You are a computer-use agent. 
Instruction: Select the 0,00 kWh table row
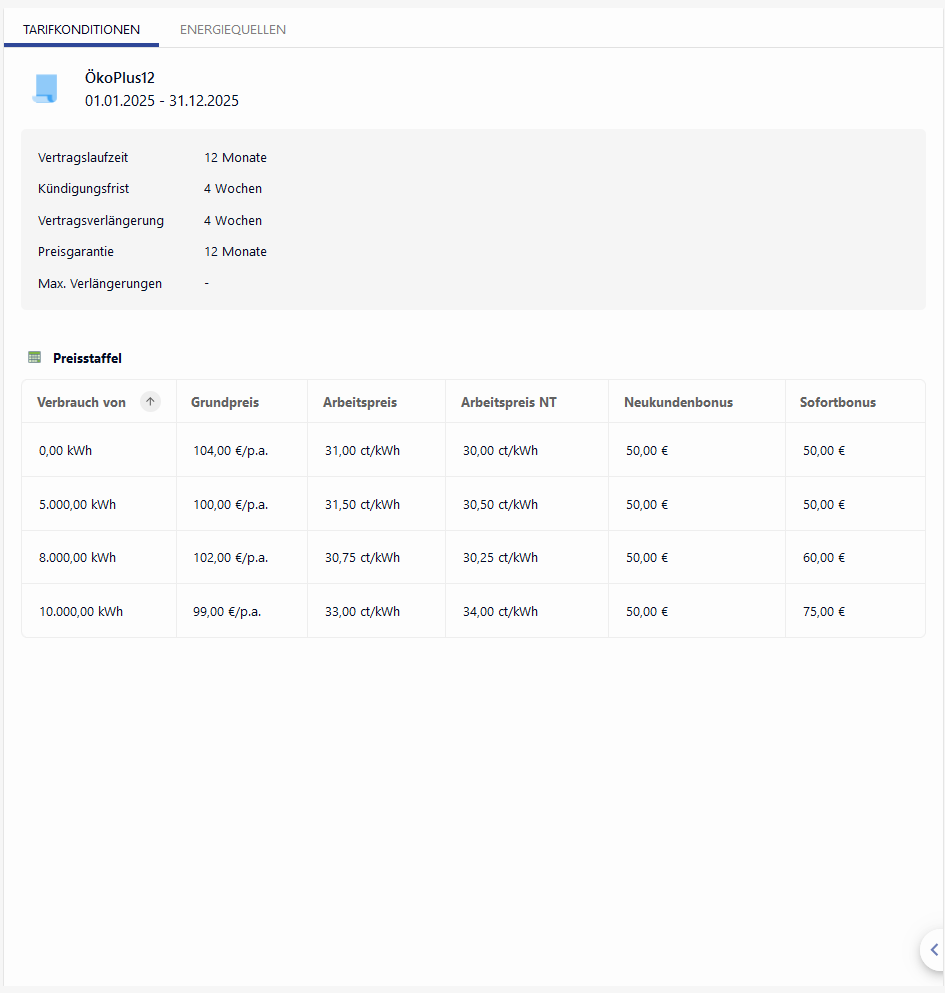(66, 451)
